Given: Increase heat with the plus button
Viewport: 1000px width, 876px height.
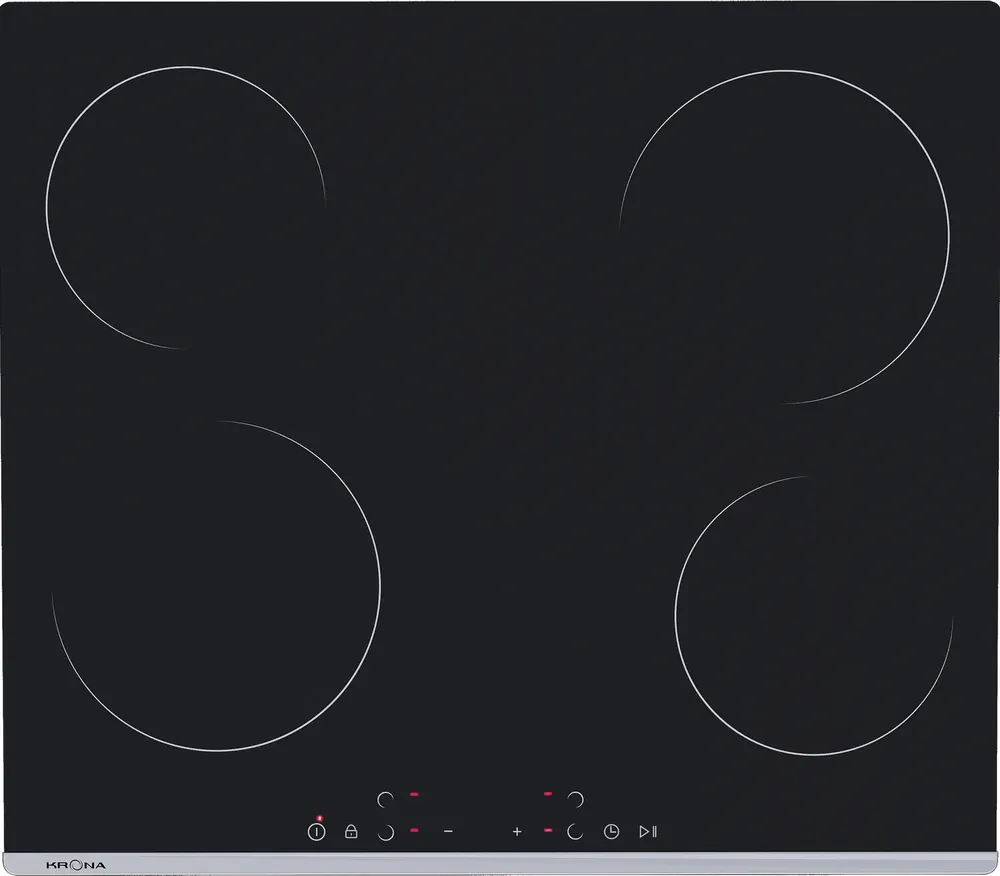Looking at the screenshot, I should tap(517, 831).
